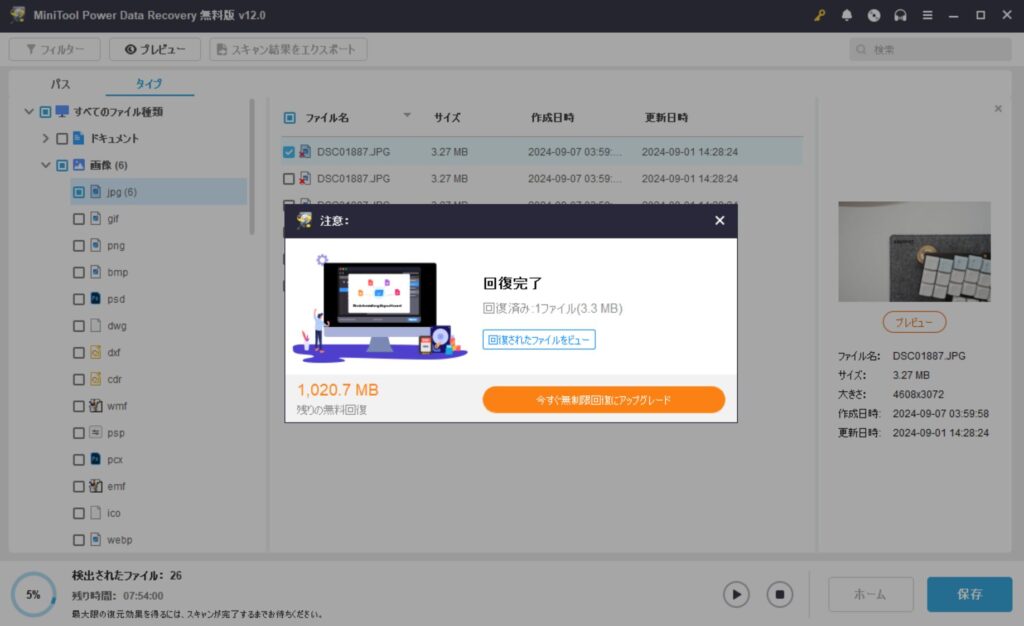Click the key registration icon

click(x=820, y=15)
